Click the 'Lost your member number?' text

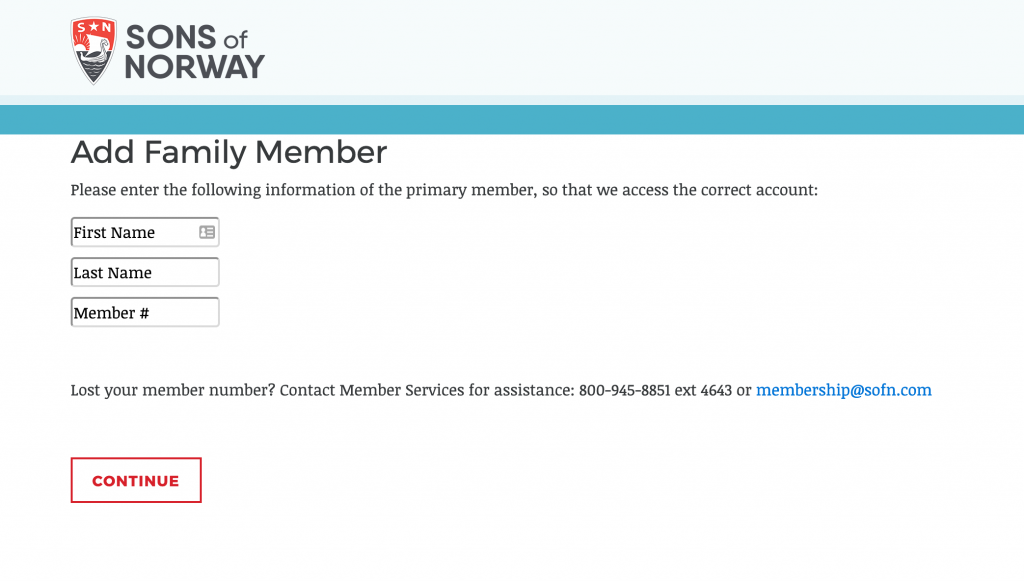click(173, 390)
